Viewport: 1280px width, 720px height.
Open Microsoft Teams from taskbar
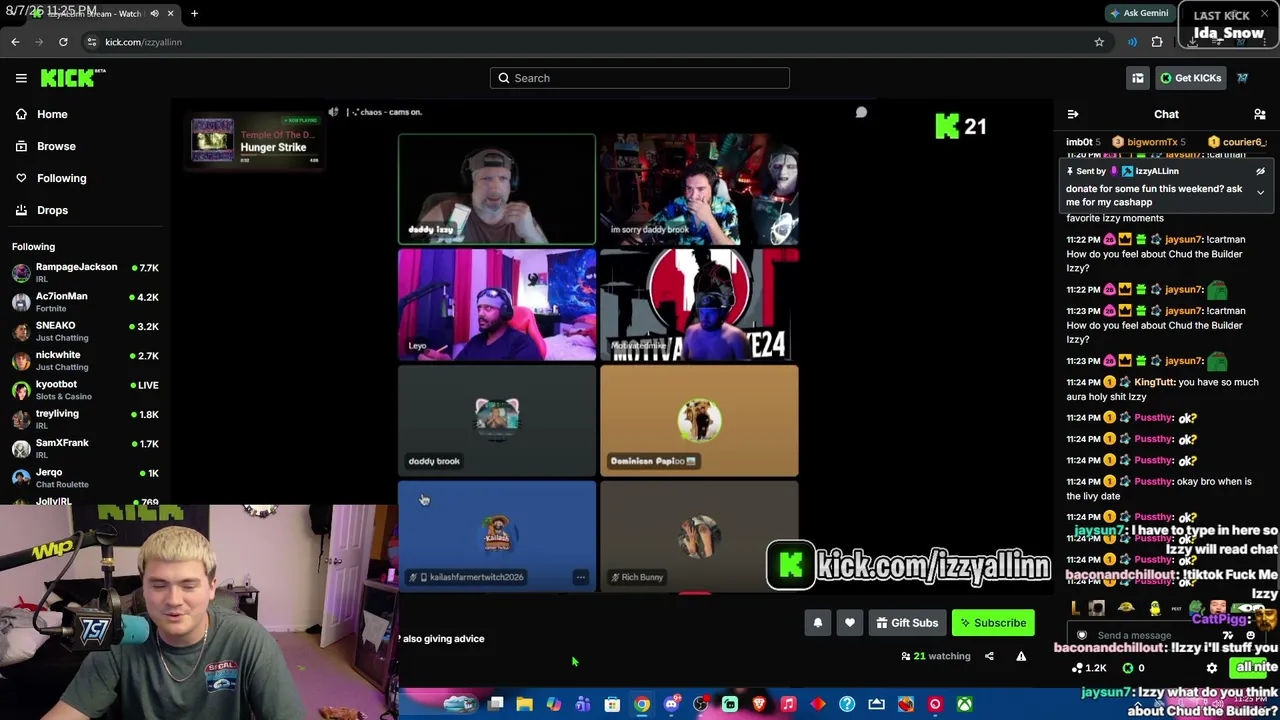pos(583,705)
